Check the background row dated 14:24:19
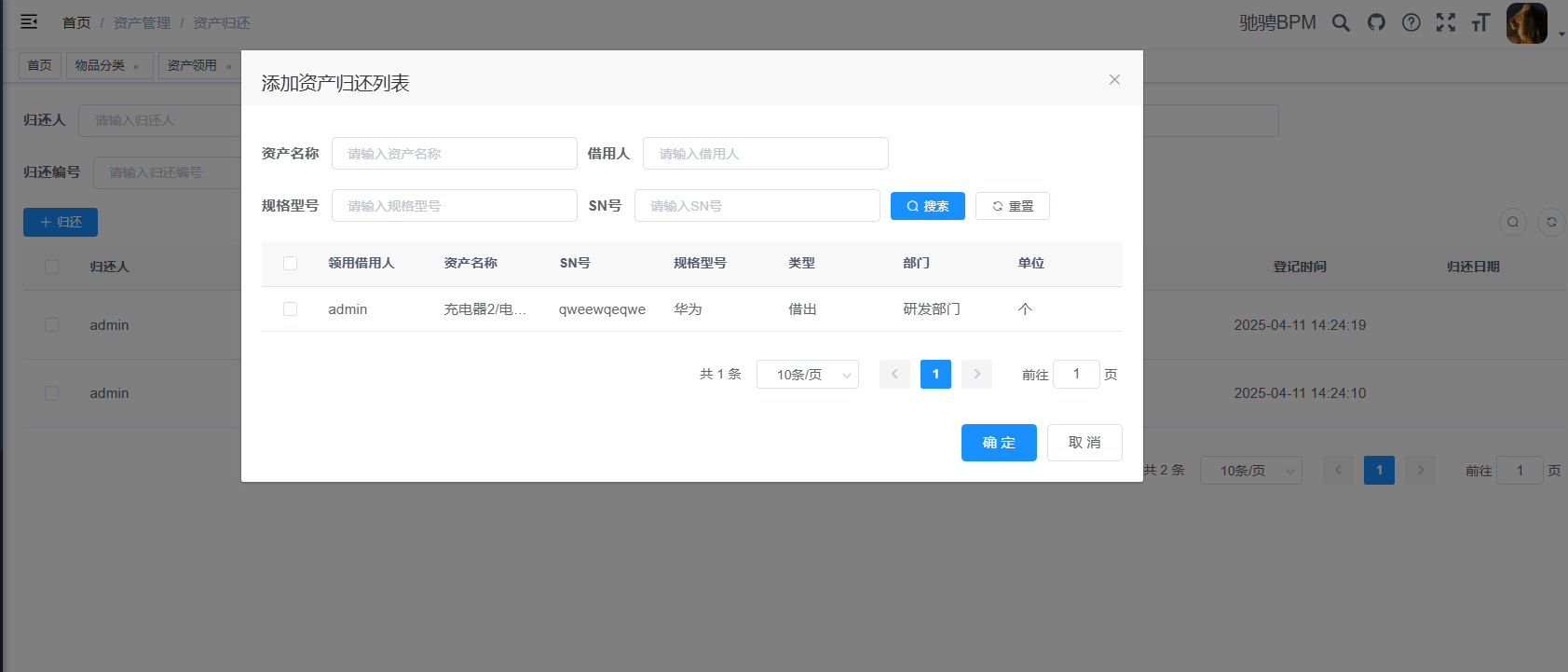 (51, 325)
